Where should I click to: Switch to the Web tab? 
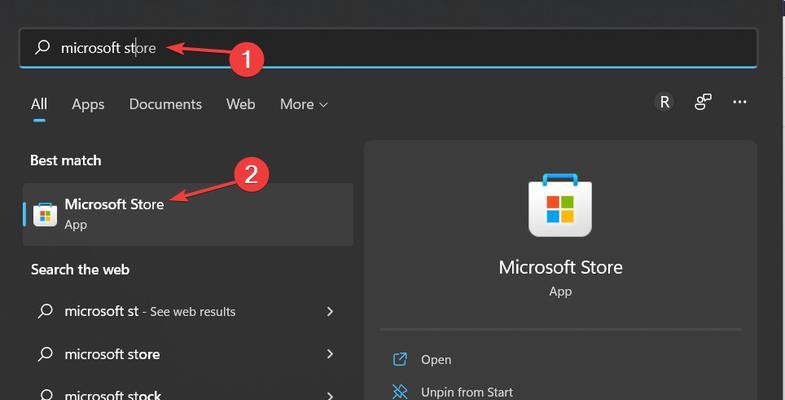tap(240, 104)
